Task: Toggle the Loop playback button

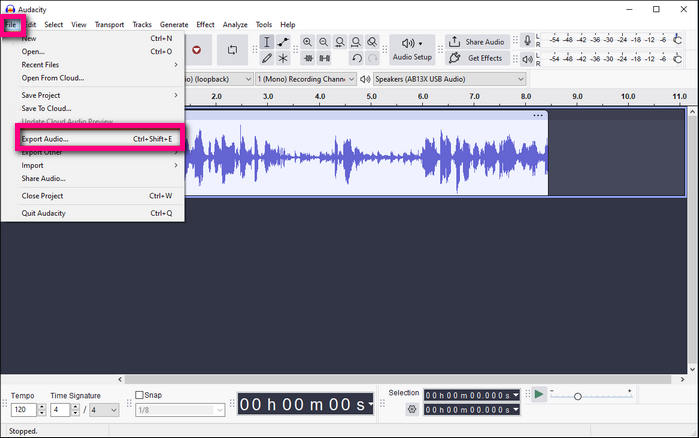Action: (232, 50)
